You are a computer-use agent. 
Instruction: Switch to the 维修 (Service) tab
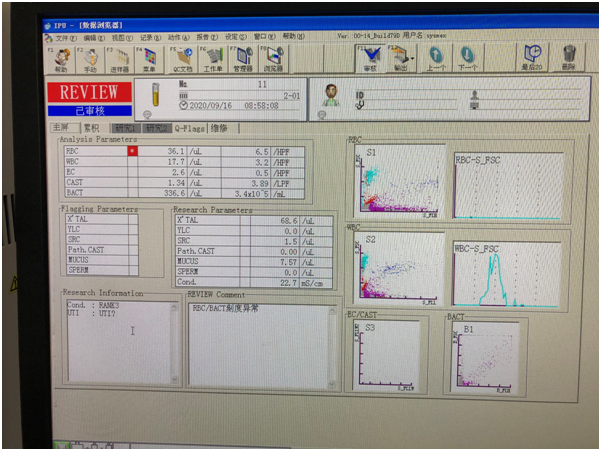221,128
